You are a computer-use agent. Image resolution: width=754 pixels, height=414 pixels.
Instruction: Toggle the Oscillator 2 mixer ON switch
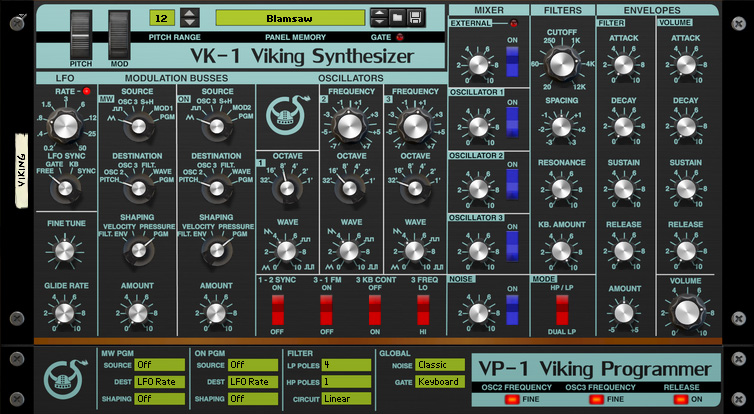[513, 185]
